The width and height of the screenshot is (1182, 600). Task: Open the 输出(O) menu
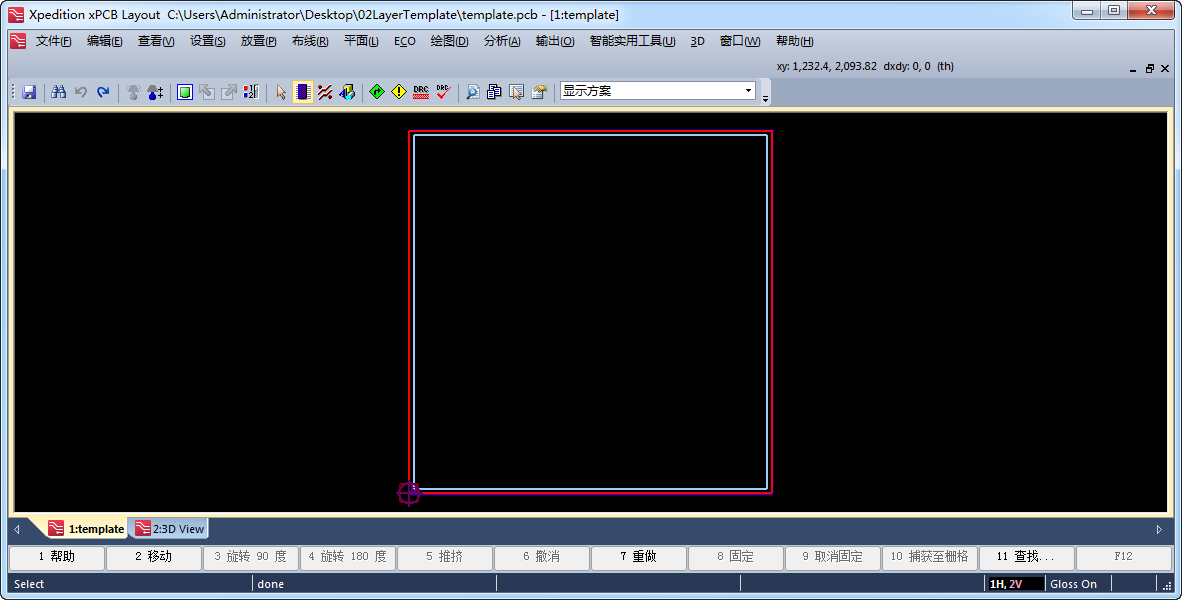click(555, 41)
